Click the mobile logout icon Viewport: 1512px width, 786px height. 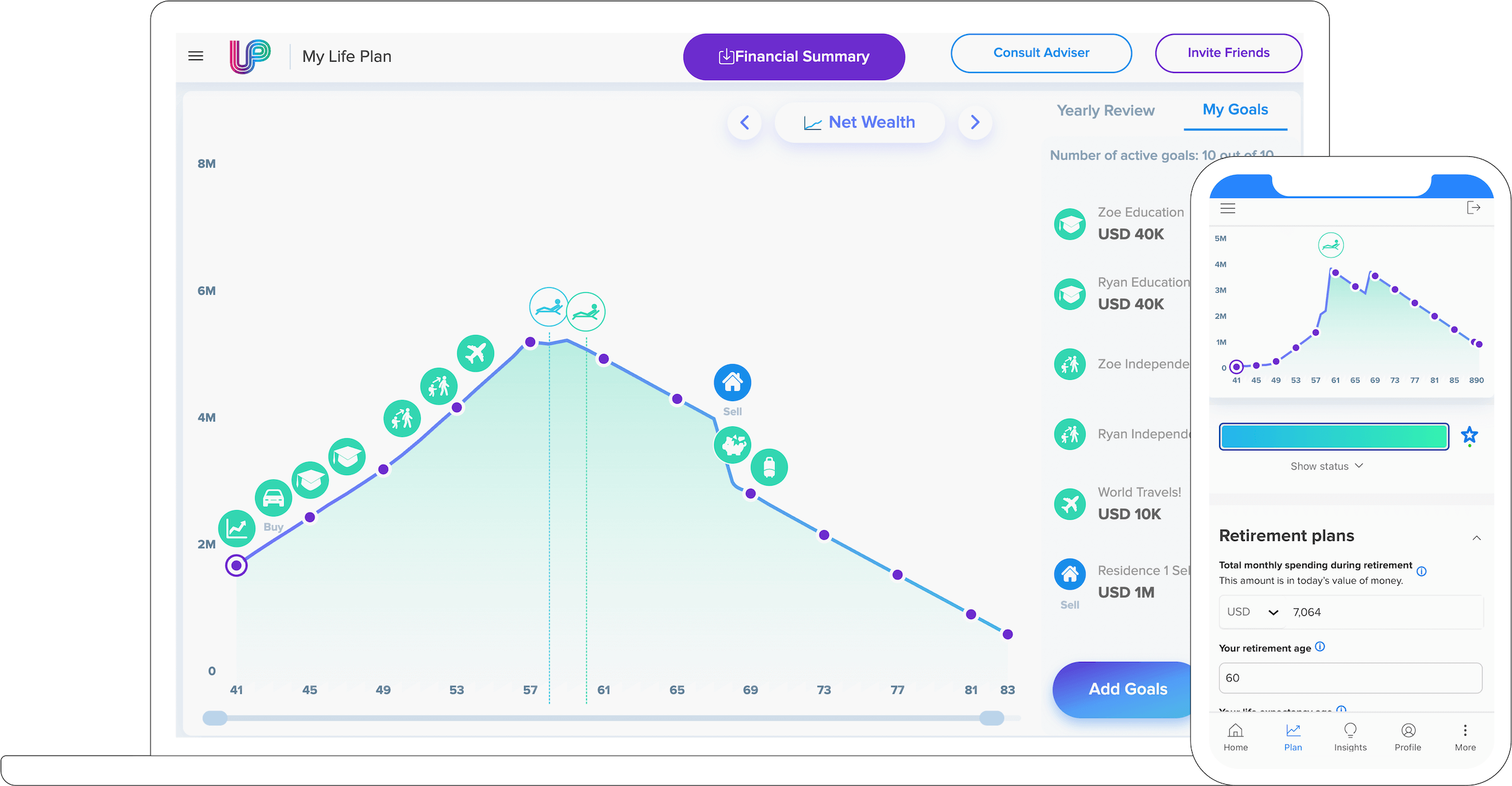(1473, 208)
